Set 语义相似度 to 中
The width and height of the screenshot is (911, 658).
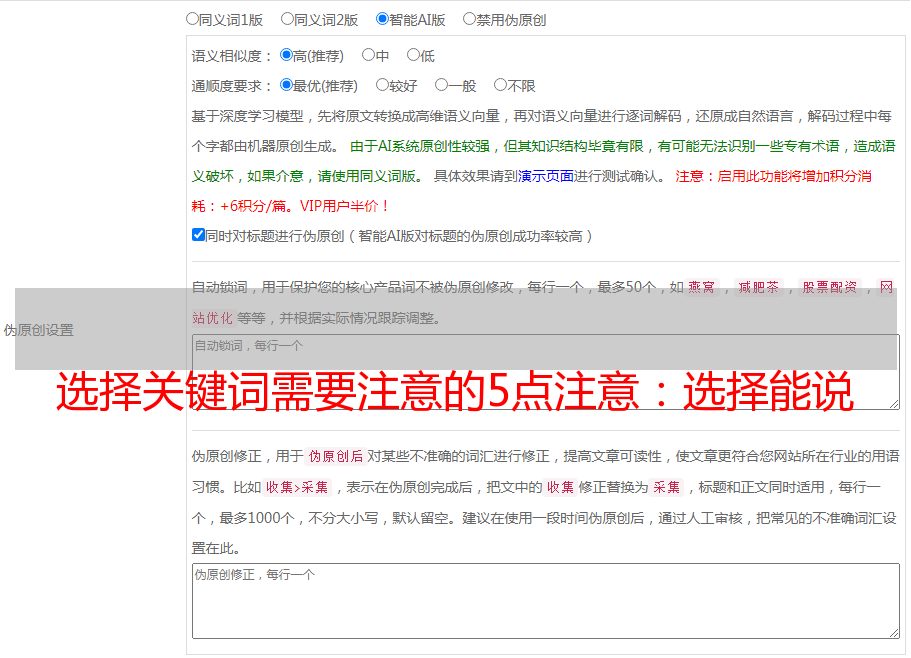click(x=368, y=56)
